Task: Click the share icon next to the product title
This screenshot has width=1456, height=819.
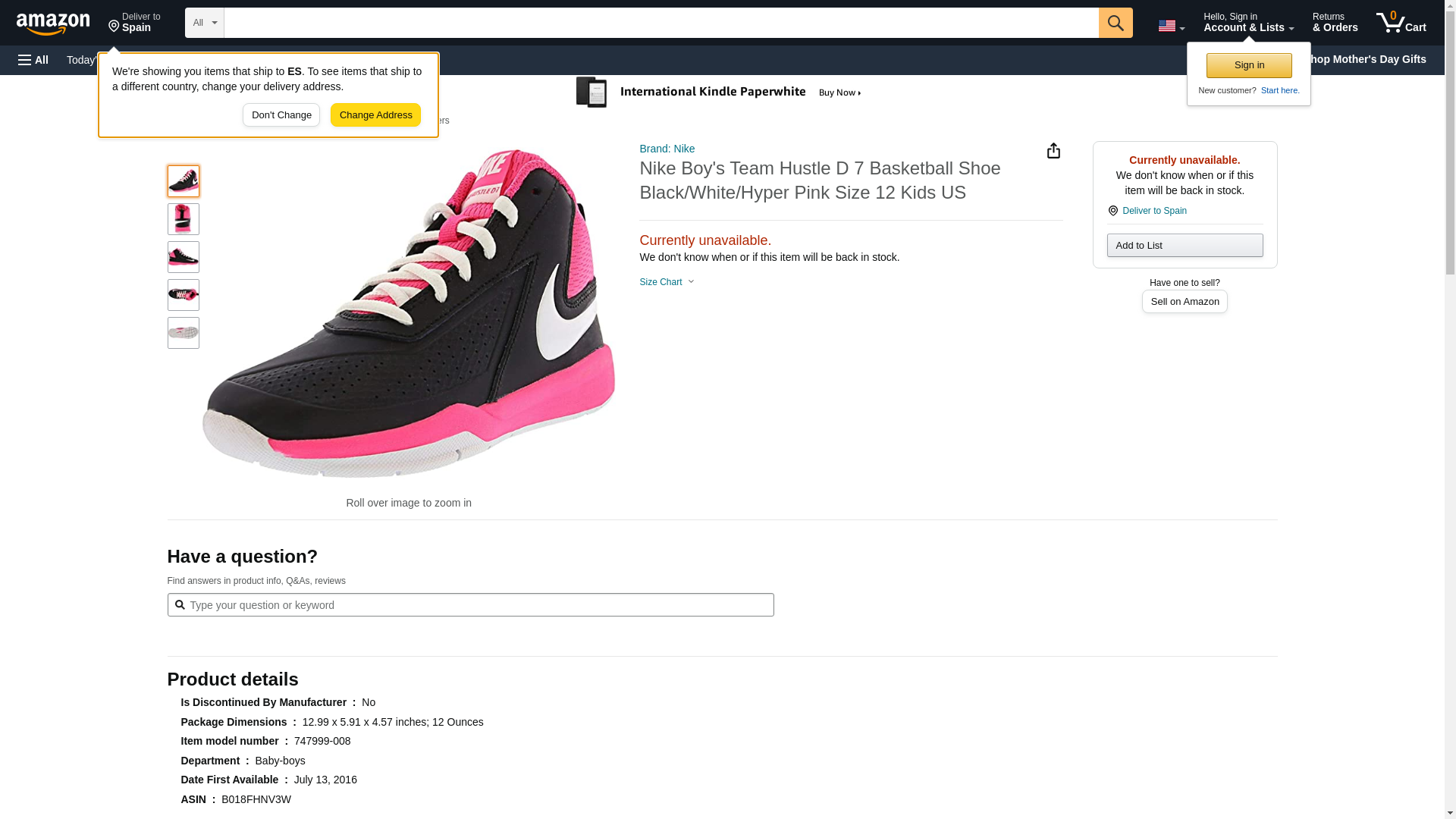Action: [1053, 151]
